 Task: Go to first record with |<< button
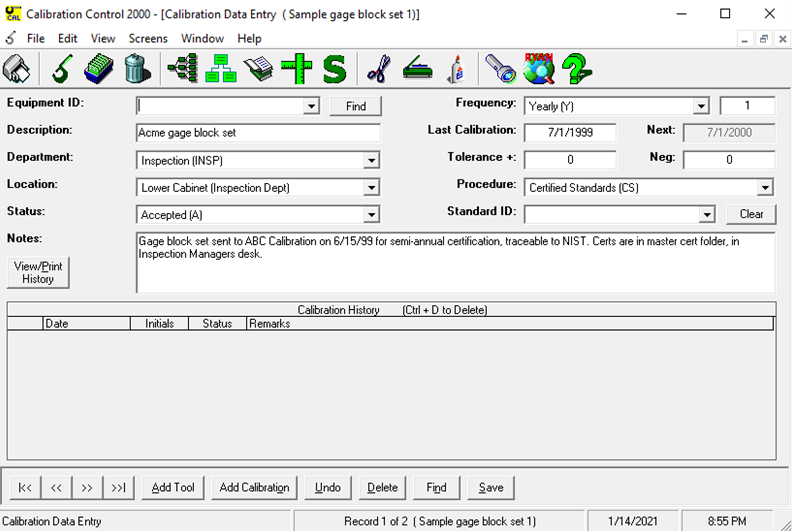(25, 488)
